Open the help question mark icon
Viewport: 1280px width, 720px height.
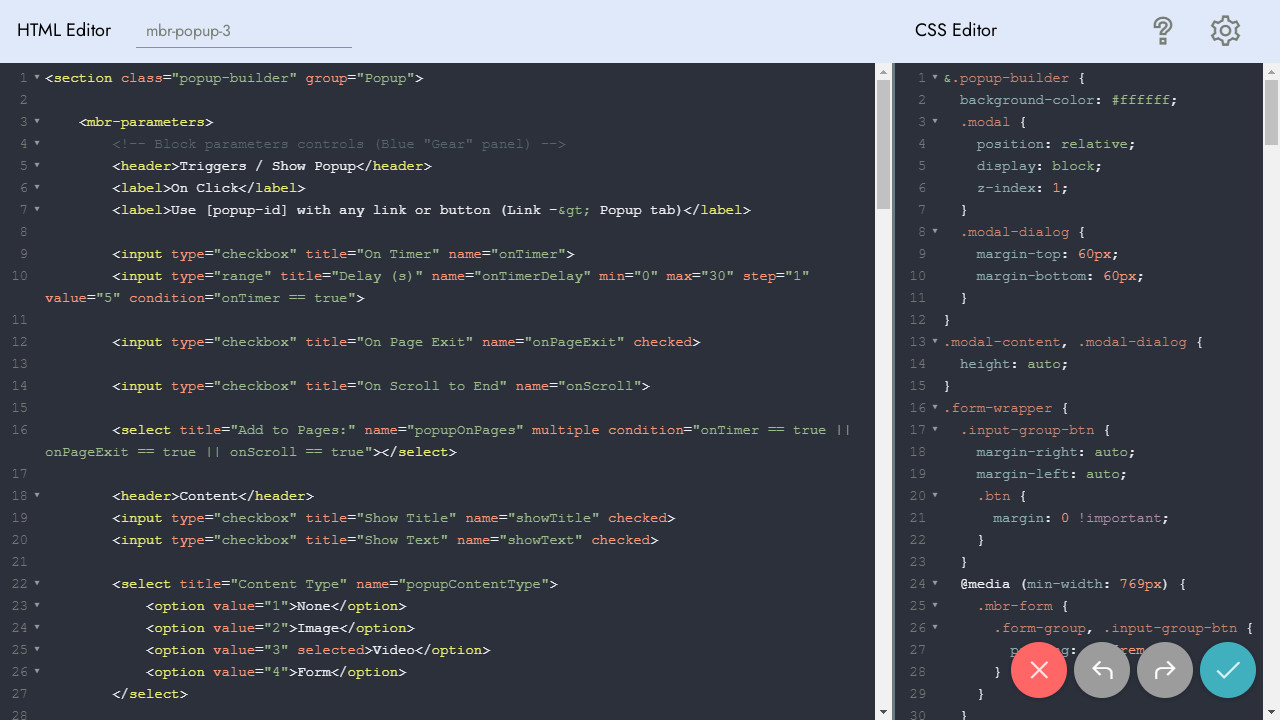[x=1162, y=31]
